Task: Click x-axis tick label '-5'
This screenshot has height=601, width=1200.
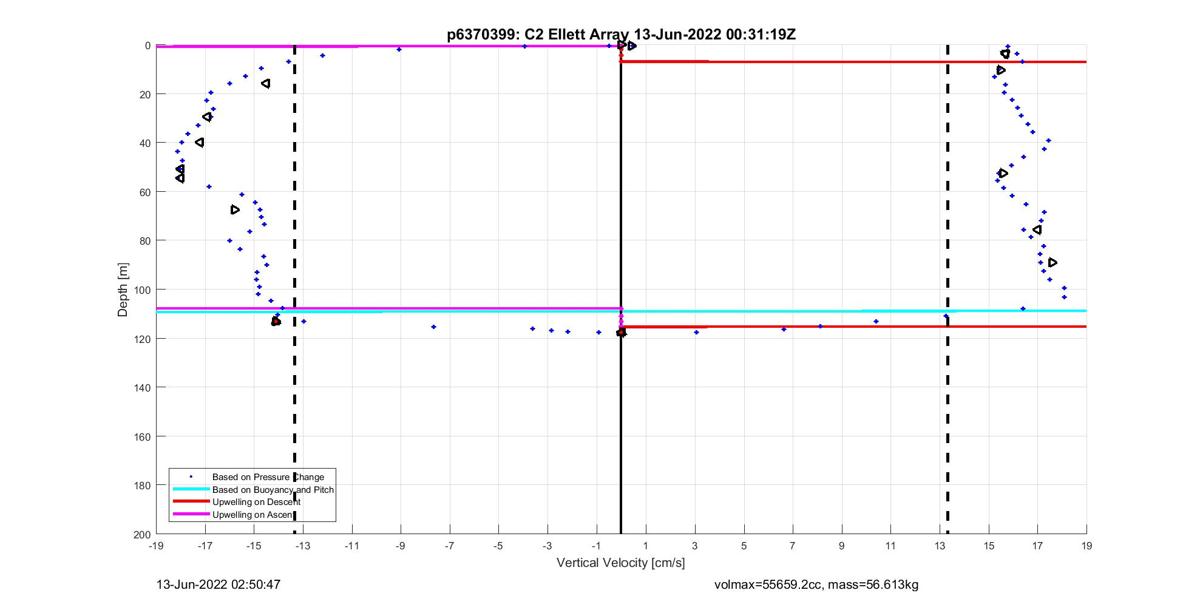Action: (x=499, y=546)
